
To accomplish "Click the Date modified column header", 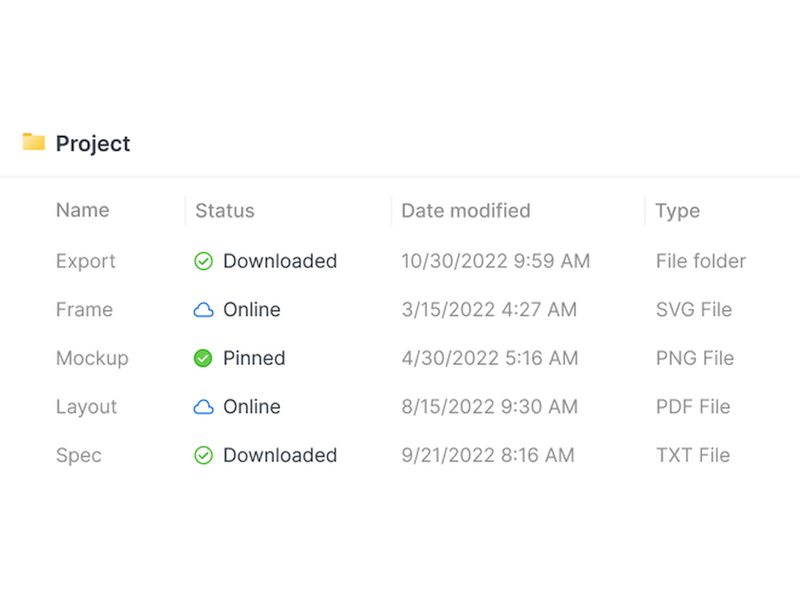I will (465, 210).
